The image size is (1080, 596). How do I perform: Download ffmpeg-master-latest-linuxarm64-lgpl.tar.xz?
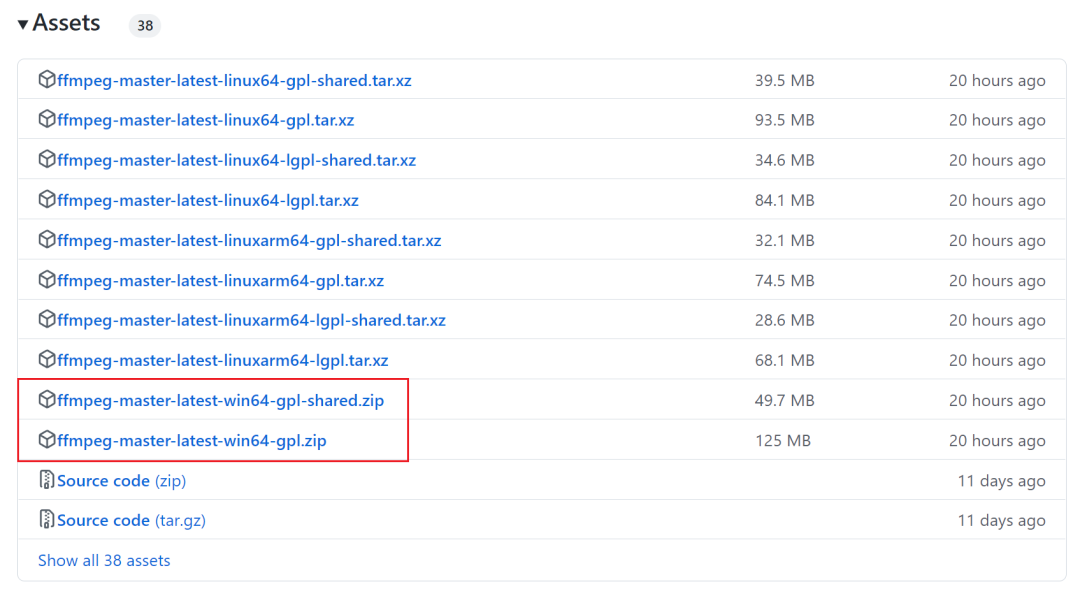pos(222,360)
